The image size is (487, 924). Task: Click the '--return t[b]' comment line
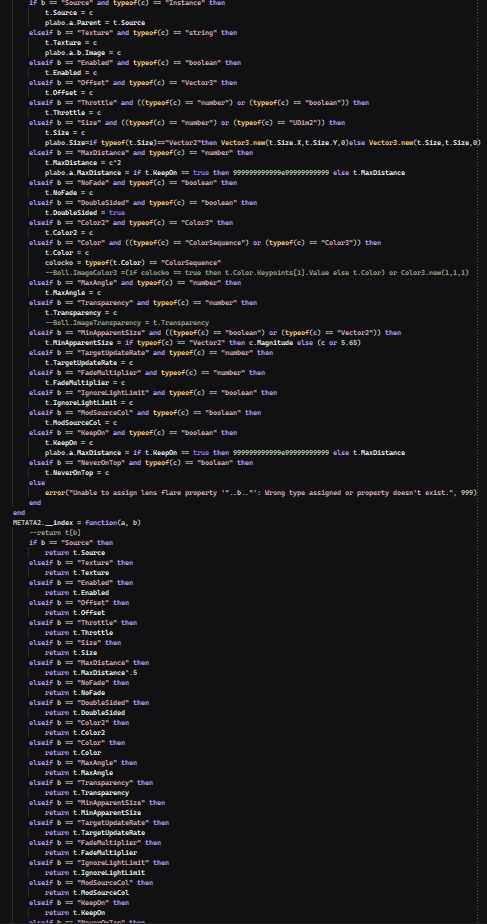55,533
